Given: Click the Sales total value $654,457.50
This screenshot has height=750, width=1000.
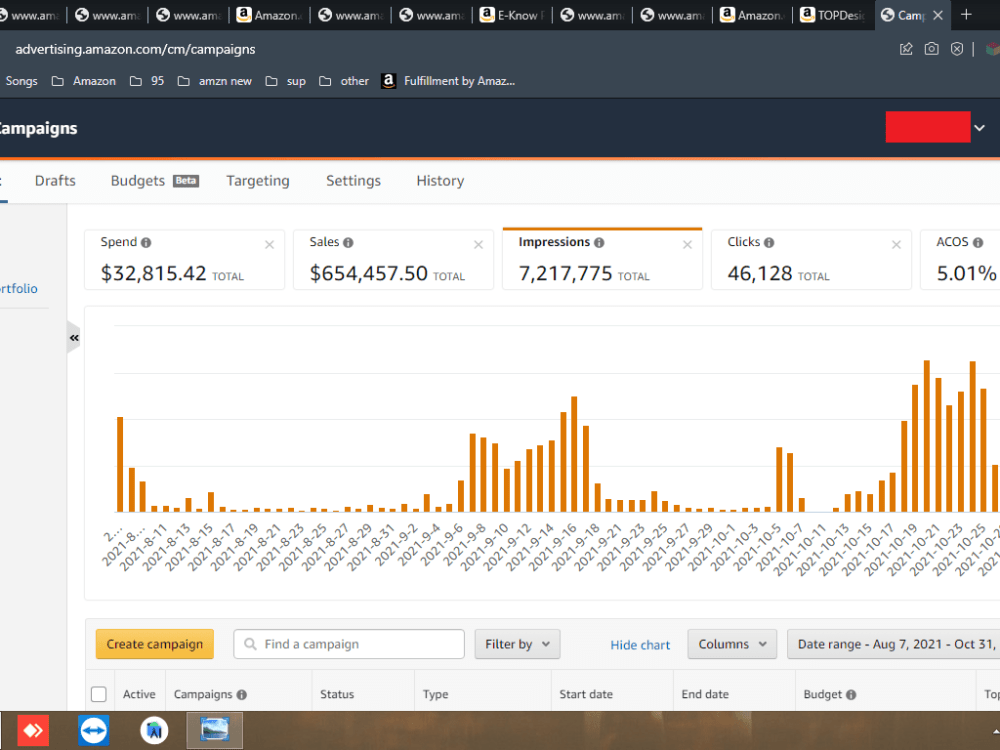Looking at the screenshot, I should click(x=369, y=274).
